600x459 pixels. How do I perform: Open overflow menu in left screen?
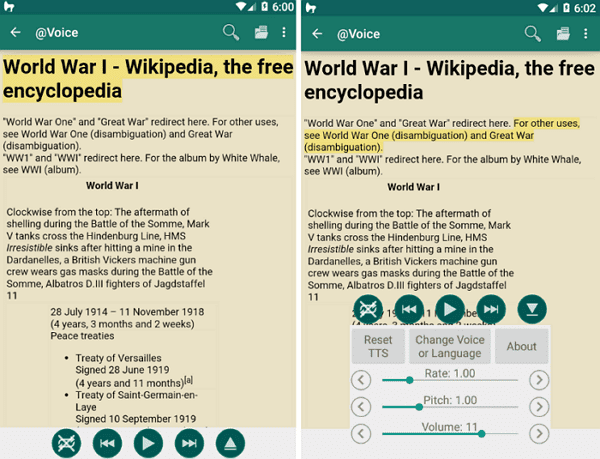tap(284, 33)
